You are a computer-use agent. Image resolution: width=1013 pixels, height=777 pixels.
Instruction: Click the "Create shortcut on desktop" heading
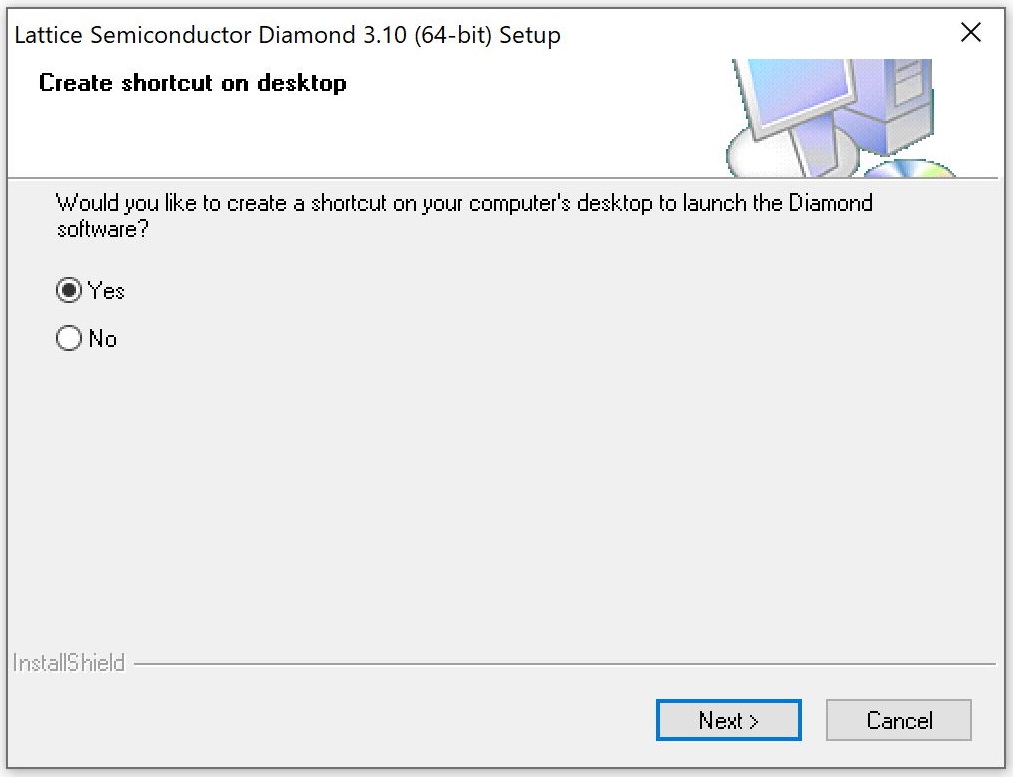[x=193, y=83]
